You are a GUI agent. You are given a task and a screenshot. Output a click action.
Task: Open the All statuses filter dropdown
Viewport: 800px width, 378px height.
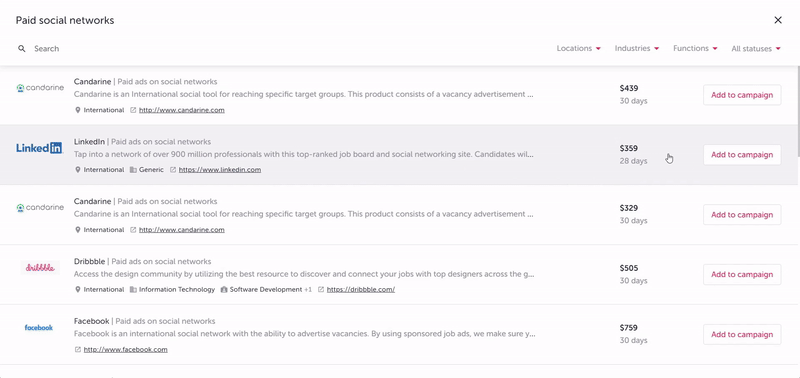coord(756,49)
